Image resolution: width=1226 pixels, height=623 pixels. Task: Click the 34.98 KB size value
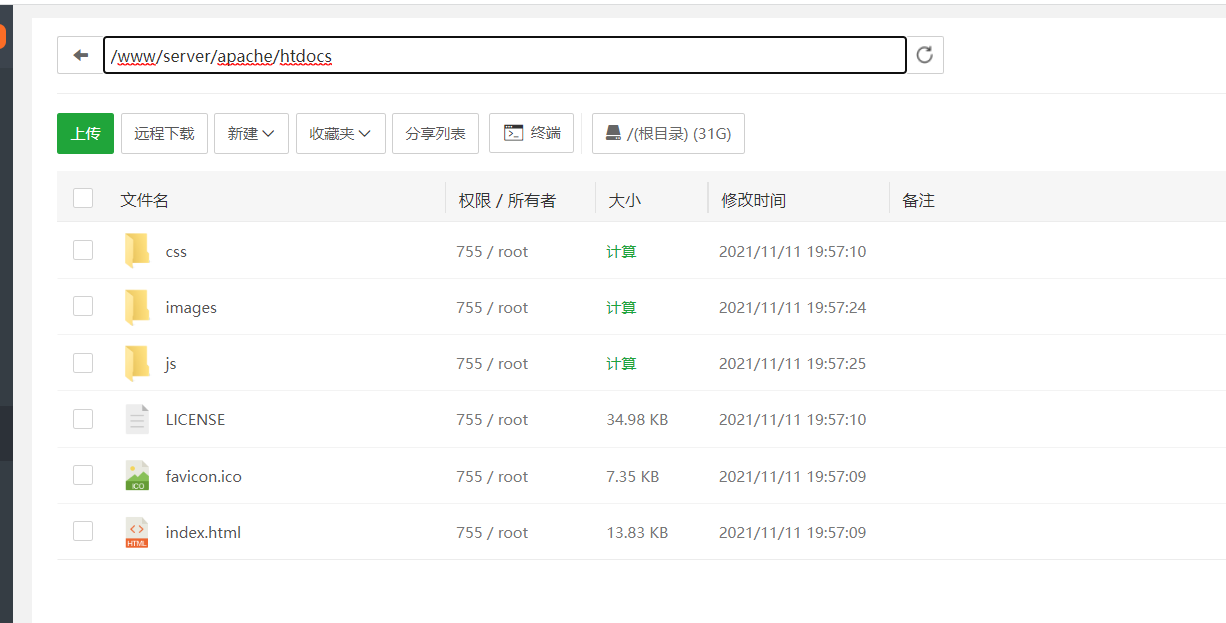point(637,420)
